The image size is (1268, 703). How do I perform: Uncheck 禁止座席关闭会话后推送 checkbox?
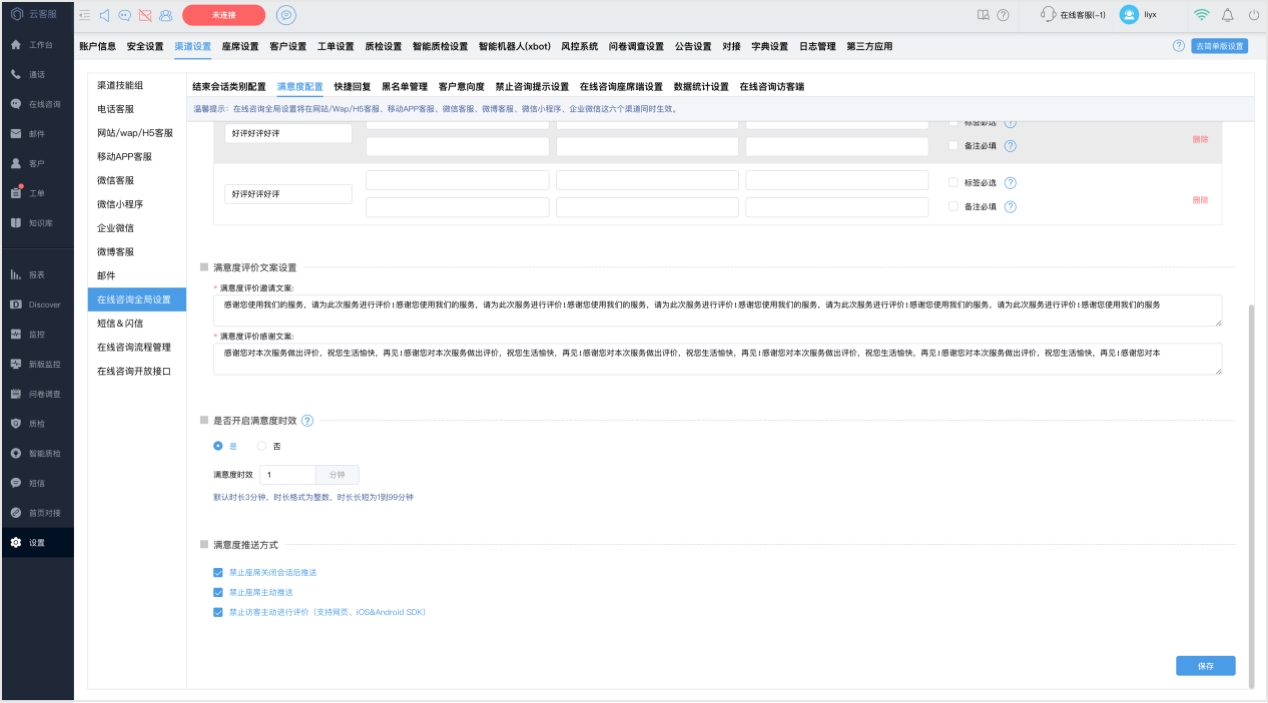217,573
